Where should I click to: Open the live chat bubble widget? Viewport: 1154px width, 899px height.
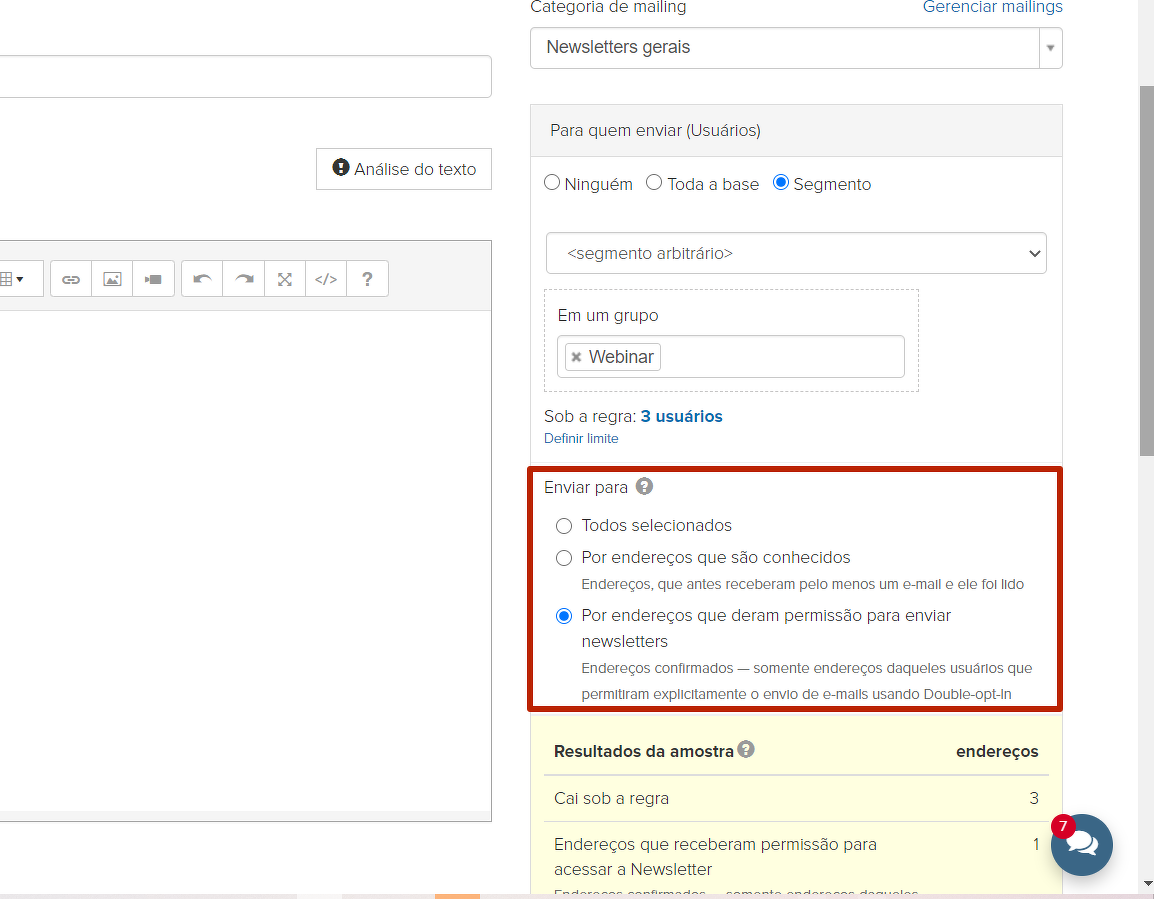tap(1081, 845)
